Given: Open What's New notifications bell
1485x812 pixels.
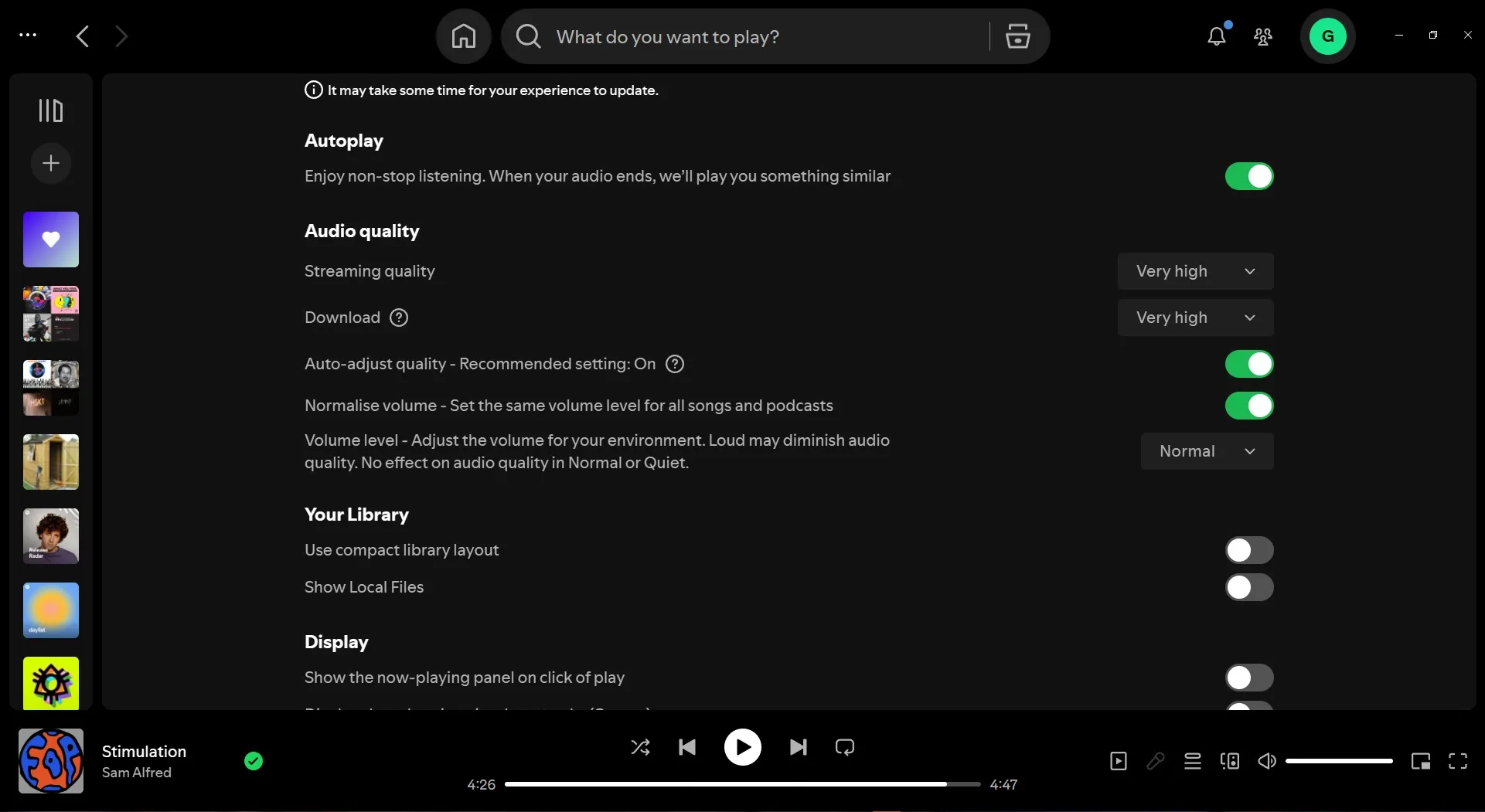Looking at the screenshot, I should (1218, 36).
